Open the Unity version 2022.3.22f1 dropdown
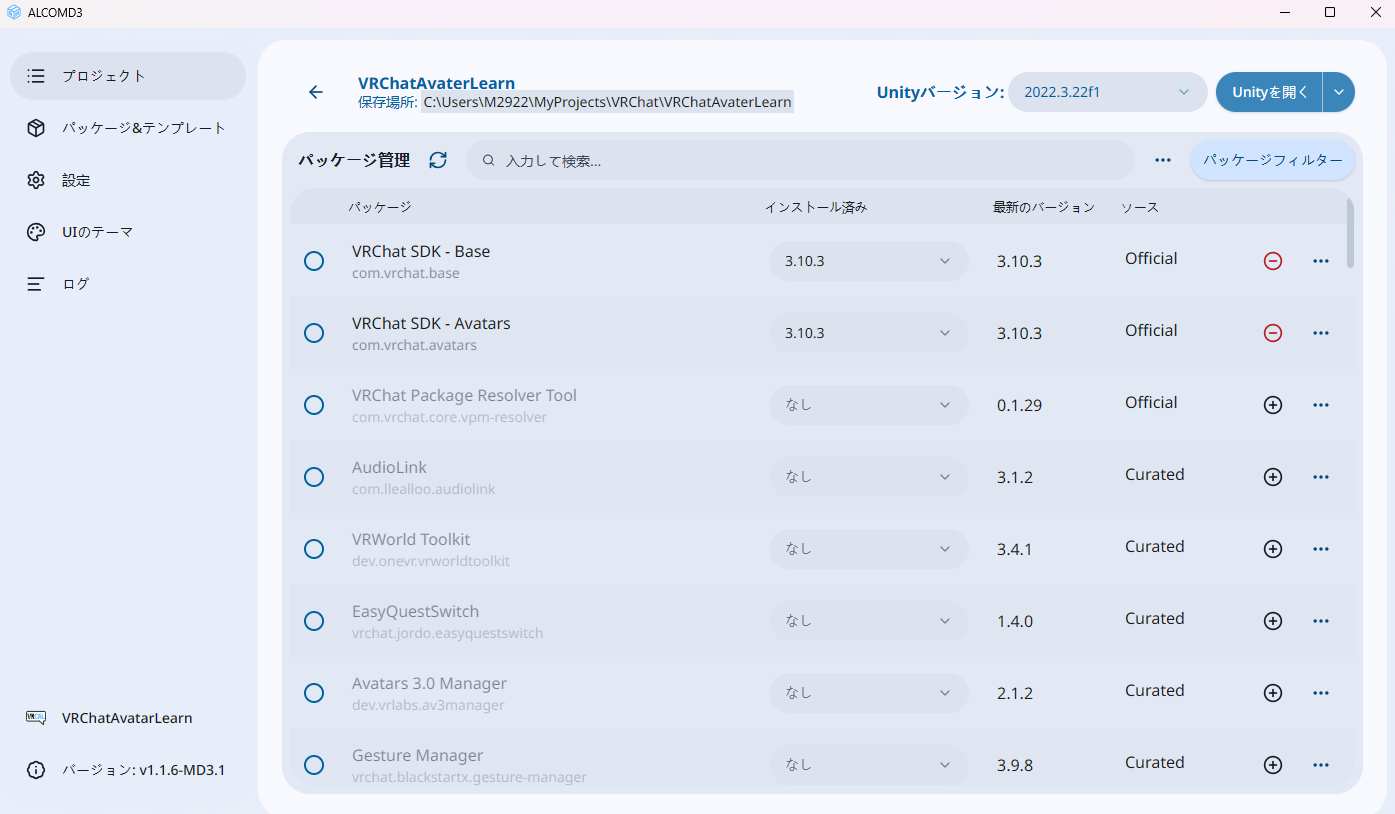1395x814 pixels. [1108, 92]
